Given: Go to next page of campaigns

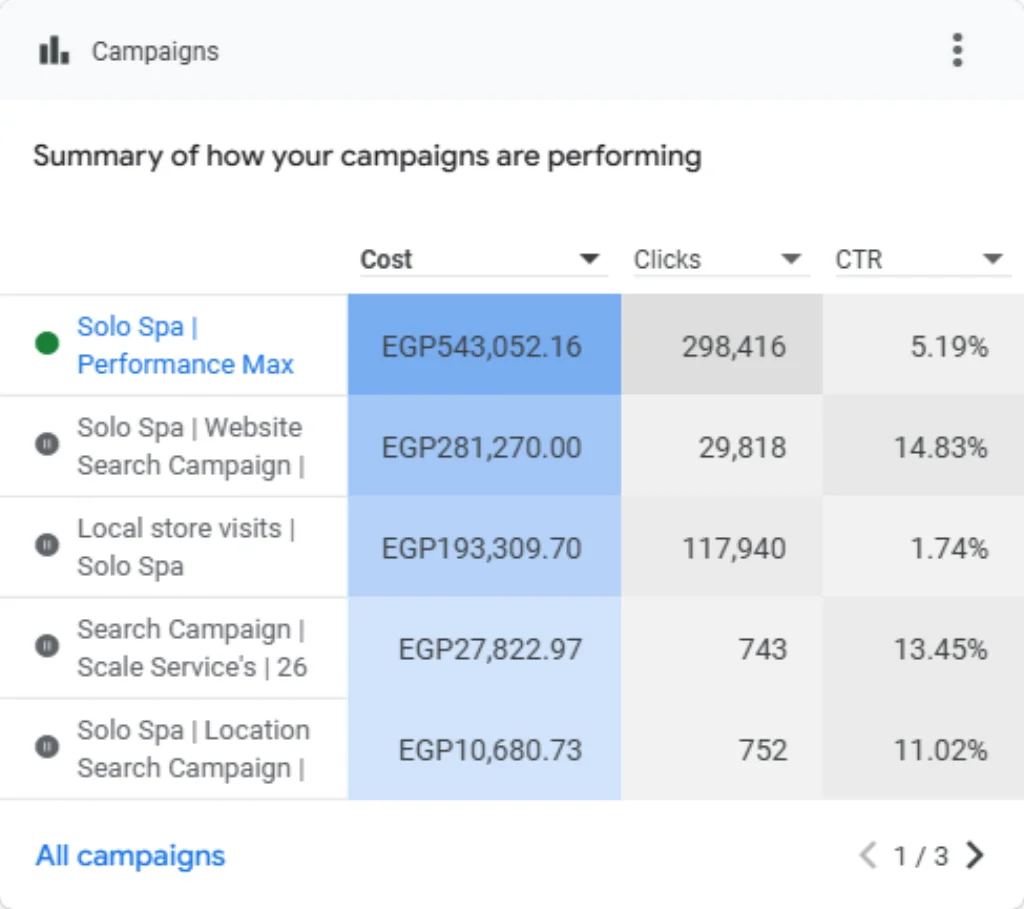Looking at the screenshot, I should tap(976, 855).
